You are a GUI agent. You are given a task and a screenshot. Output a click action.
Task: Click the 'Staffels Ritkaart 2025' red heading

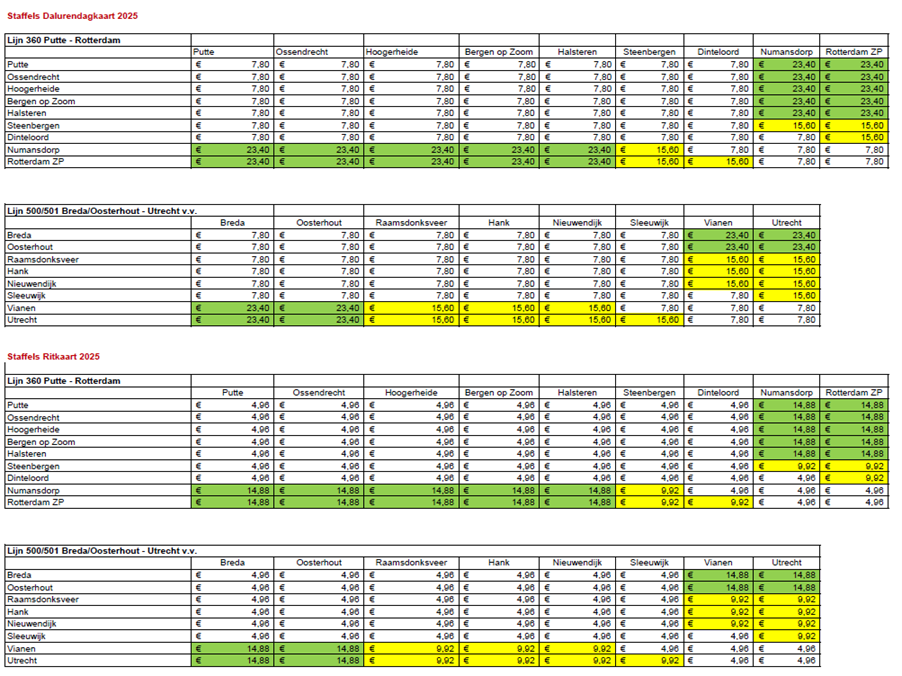[53, 356]
